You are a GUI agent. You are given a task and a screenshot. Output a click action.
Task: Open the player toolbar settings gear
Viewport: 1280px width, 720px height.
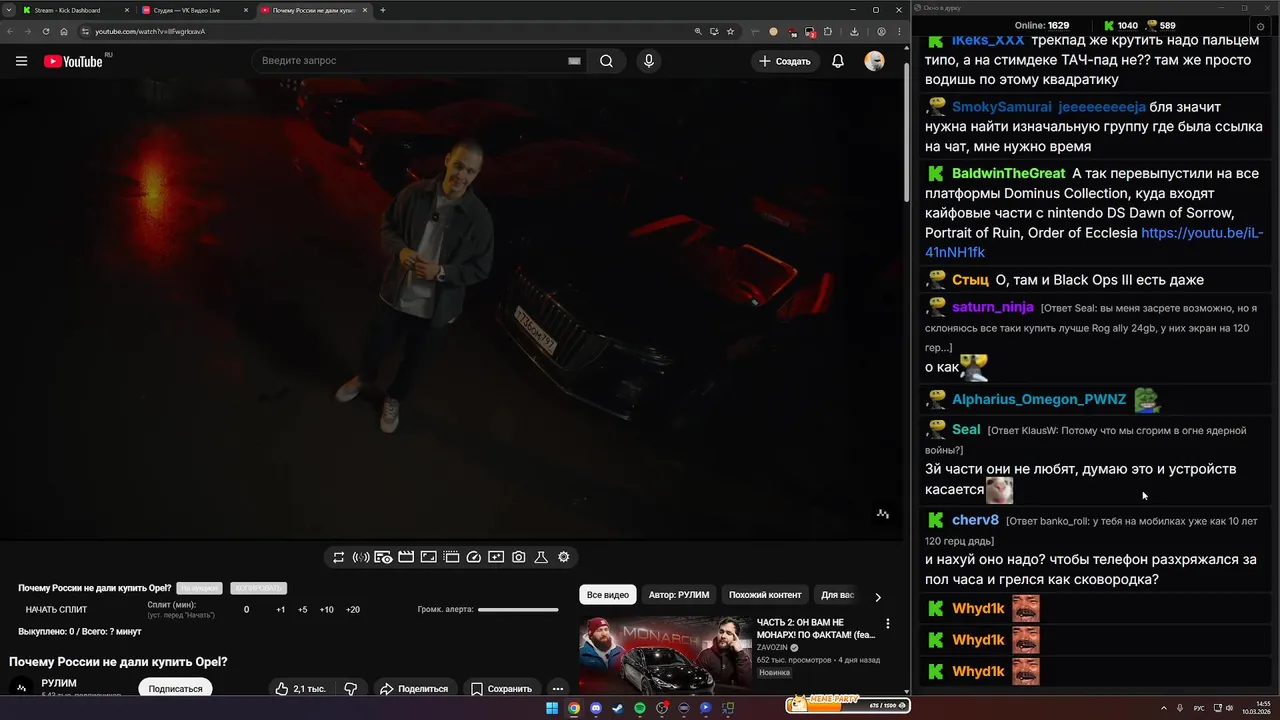click(x=564, y=557)
